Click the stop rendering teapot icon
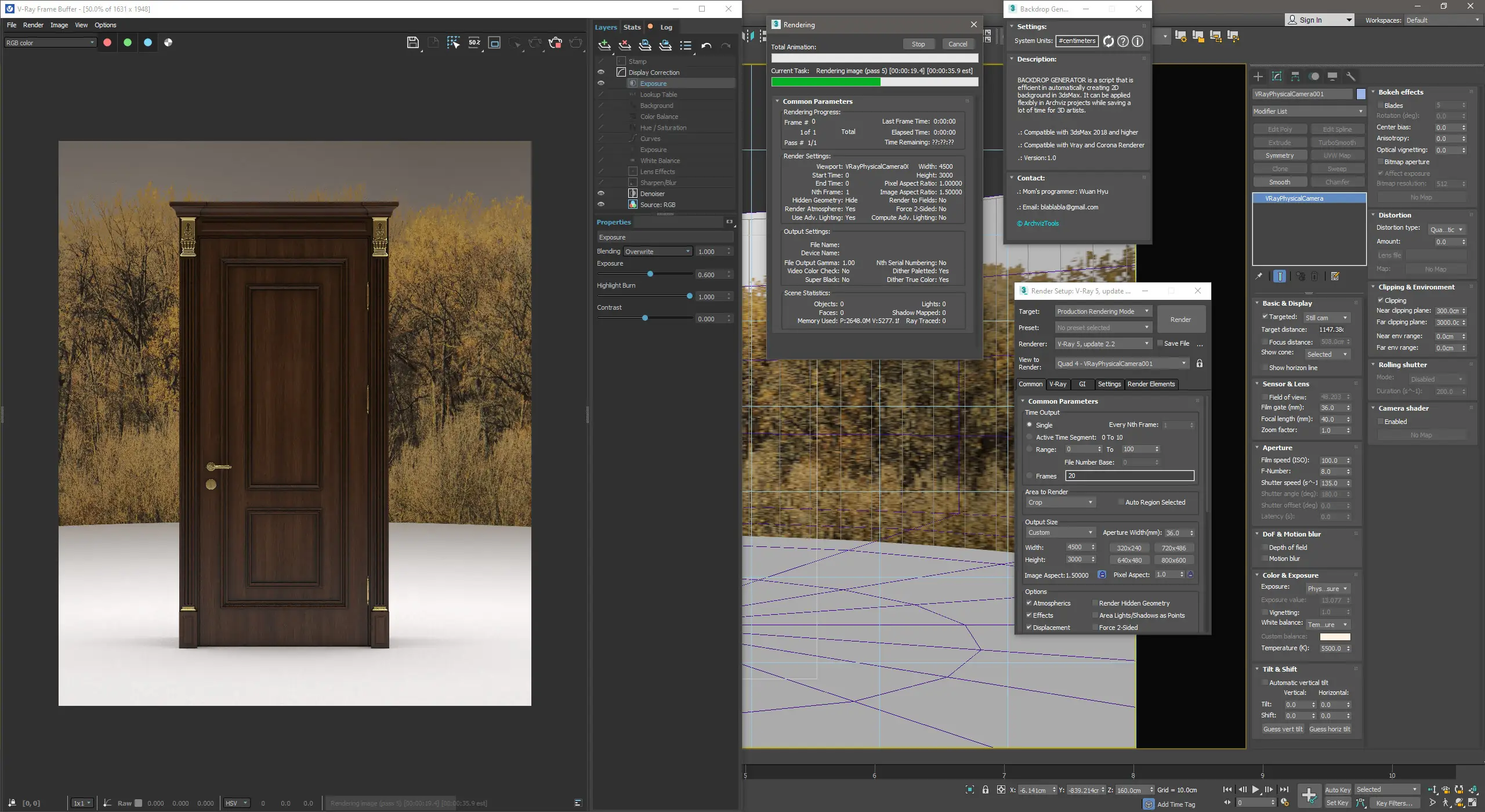Screen dimensions: 1485x812 pyautogui.click(x=555, y=42)
